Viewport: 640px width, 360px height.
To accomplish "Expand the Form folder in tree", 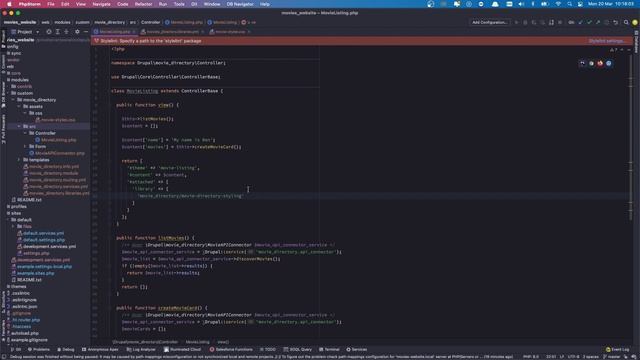I will click(25, 147).
